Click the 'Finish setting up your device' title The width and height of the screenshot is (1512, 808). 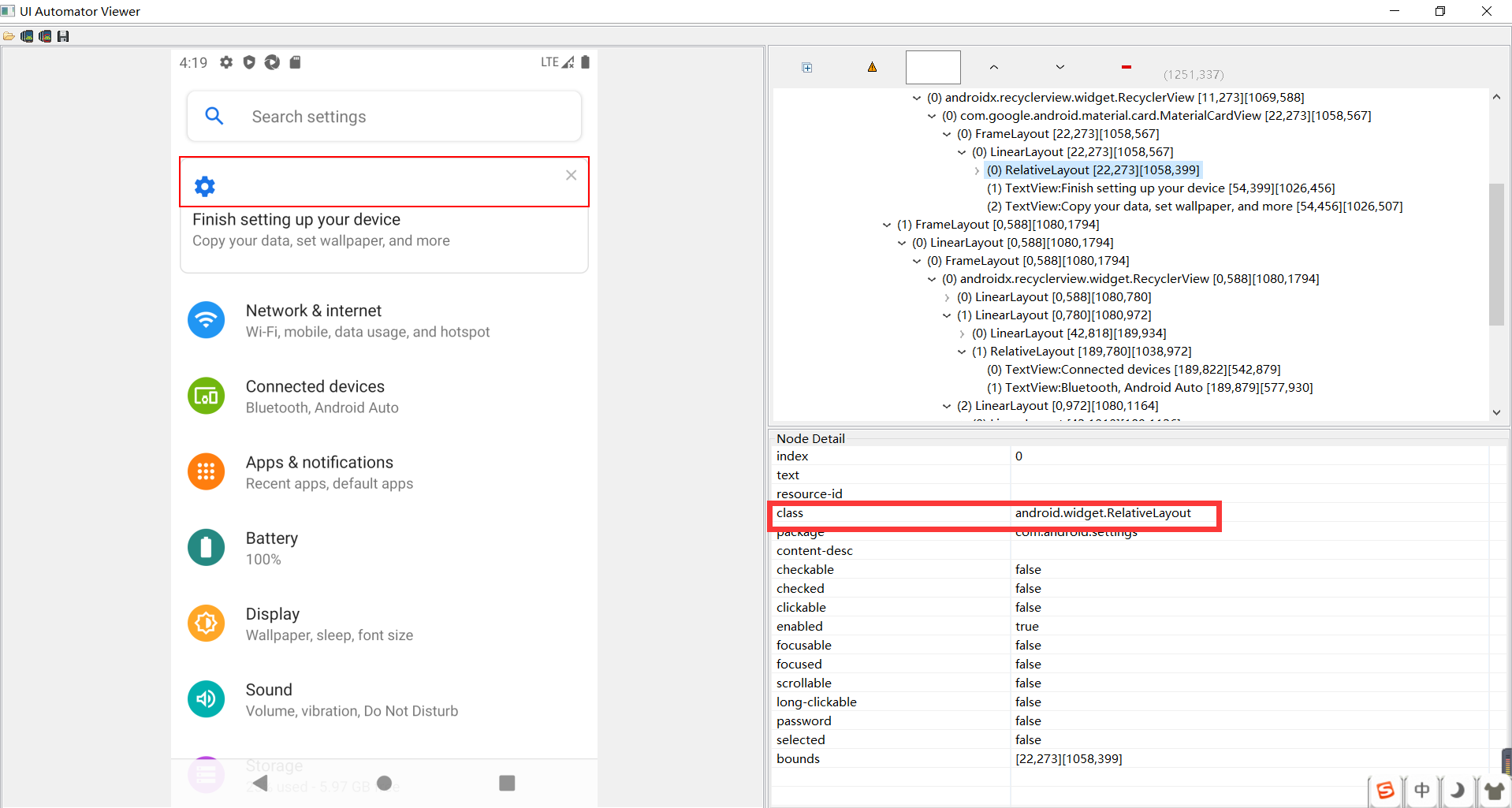pyautogui.click(x=296, y=219)
